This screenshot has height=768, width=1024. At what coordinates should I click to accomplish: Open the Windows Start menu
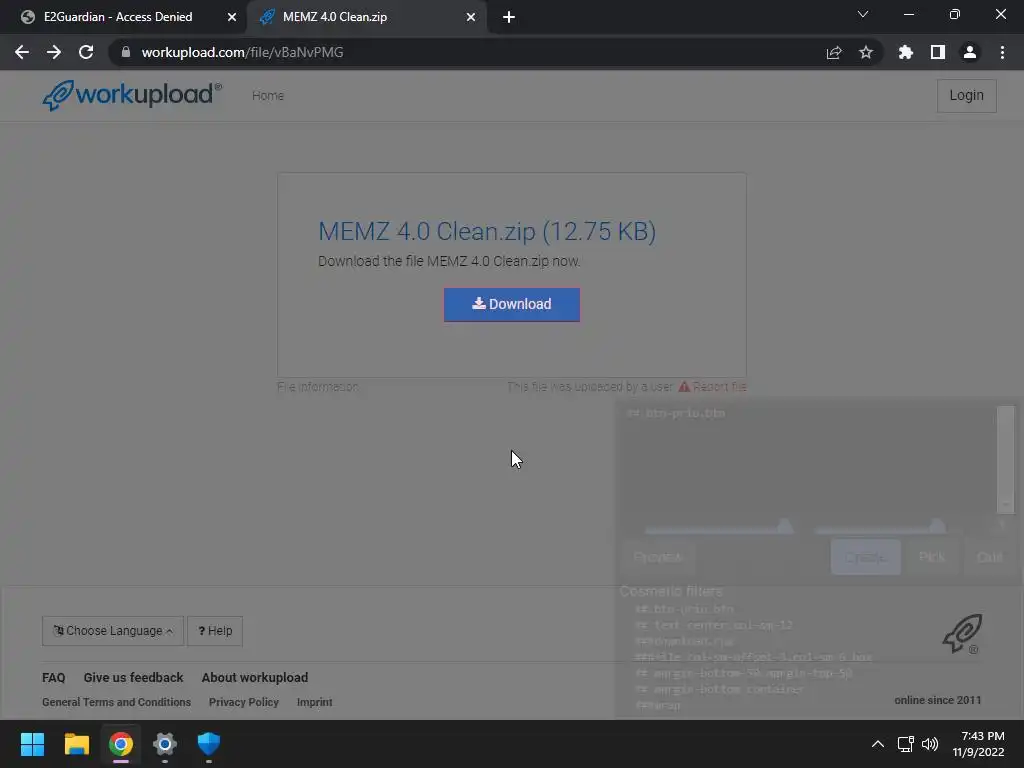[x=32, y=744]
